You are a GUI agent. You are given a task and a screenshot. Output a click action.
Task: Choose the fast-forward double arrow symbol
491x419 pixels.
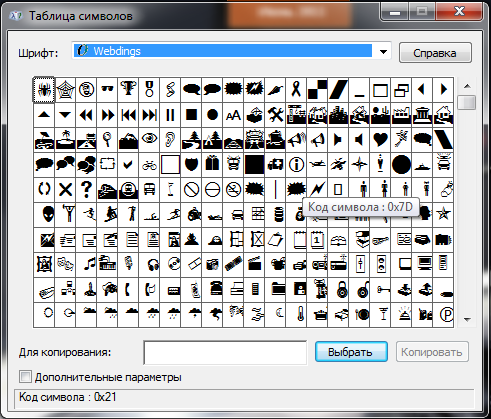click(107, 115)
